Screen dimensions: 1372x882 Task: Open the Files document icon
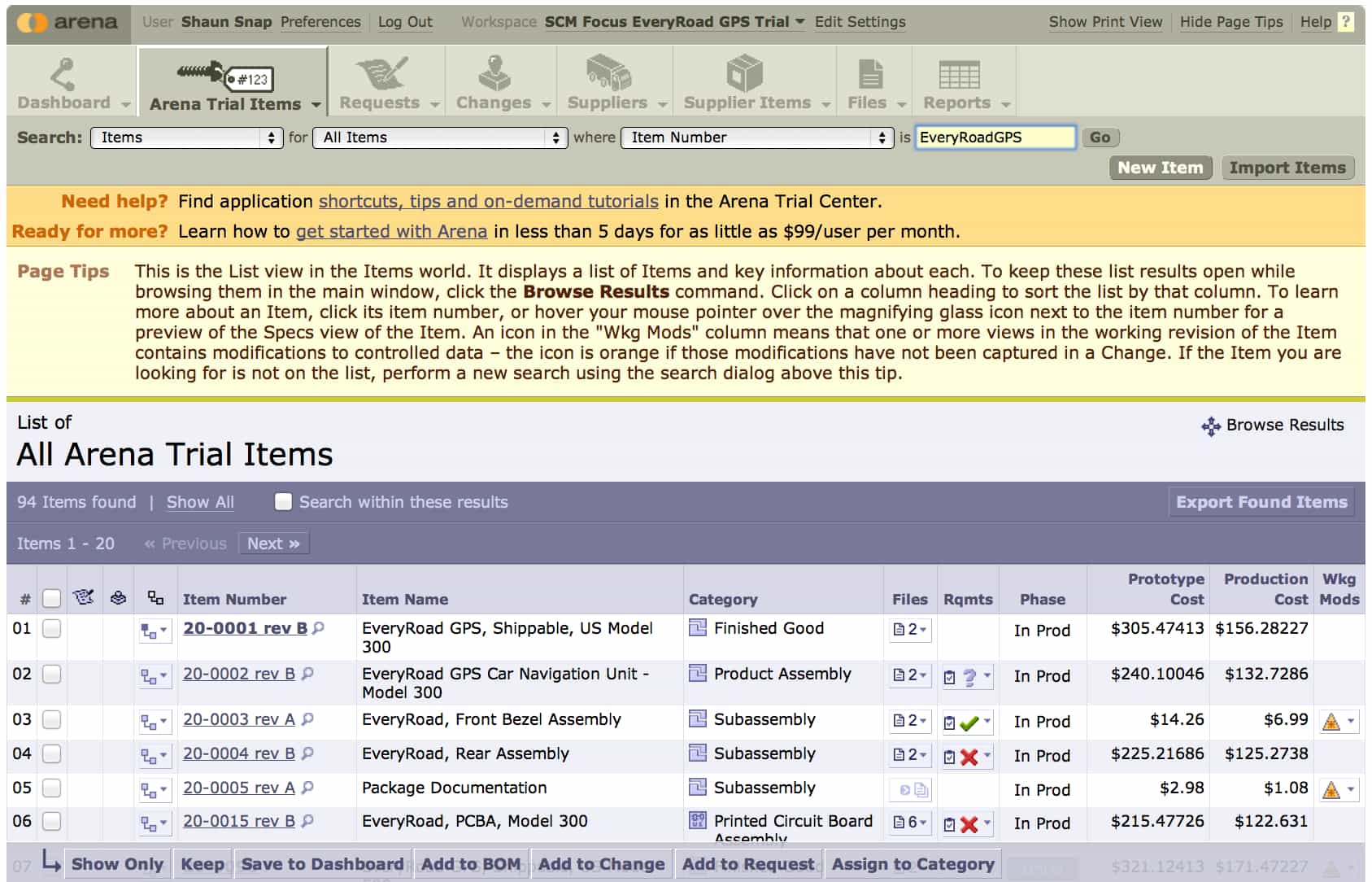click(870, 74)
